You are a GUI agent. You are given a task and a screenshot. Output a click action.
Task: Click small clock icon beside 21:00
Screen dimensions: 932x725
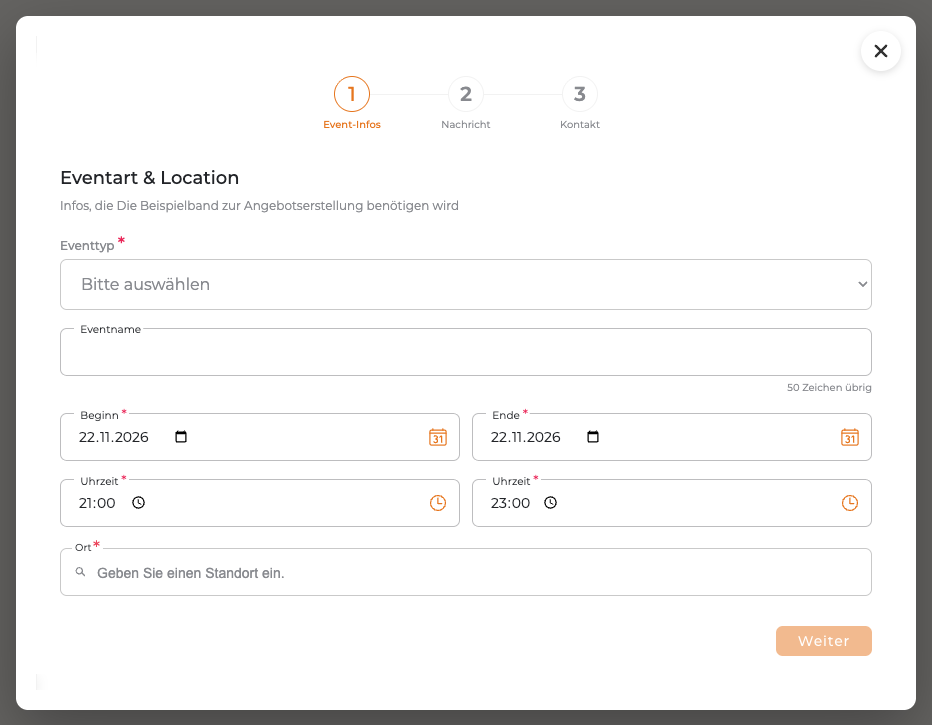[x=138, y=503]
